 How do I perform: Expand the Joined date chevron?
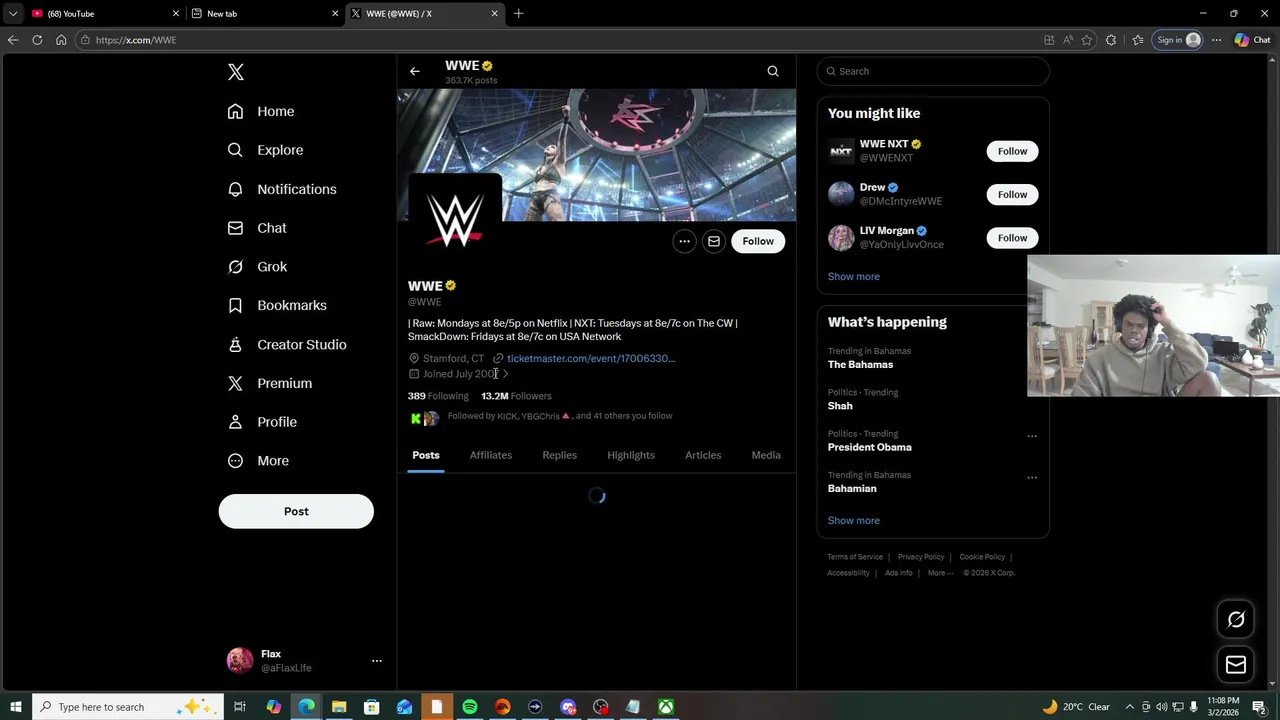[x=505, y=374]
